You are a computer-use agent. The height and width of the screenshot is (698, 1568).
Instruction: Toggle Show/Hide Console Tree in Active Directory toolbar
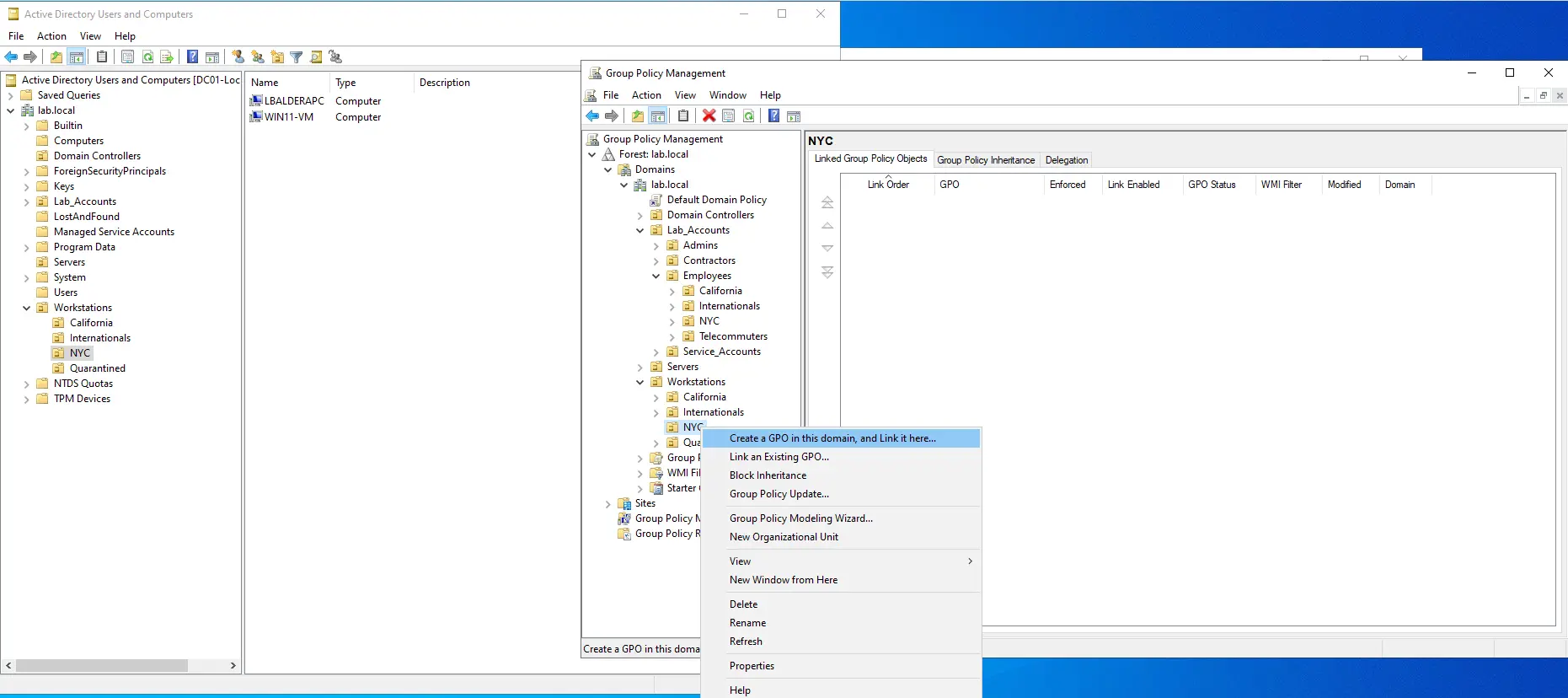pos(77,57)
